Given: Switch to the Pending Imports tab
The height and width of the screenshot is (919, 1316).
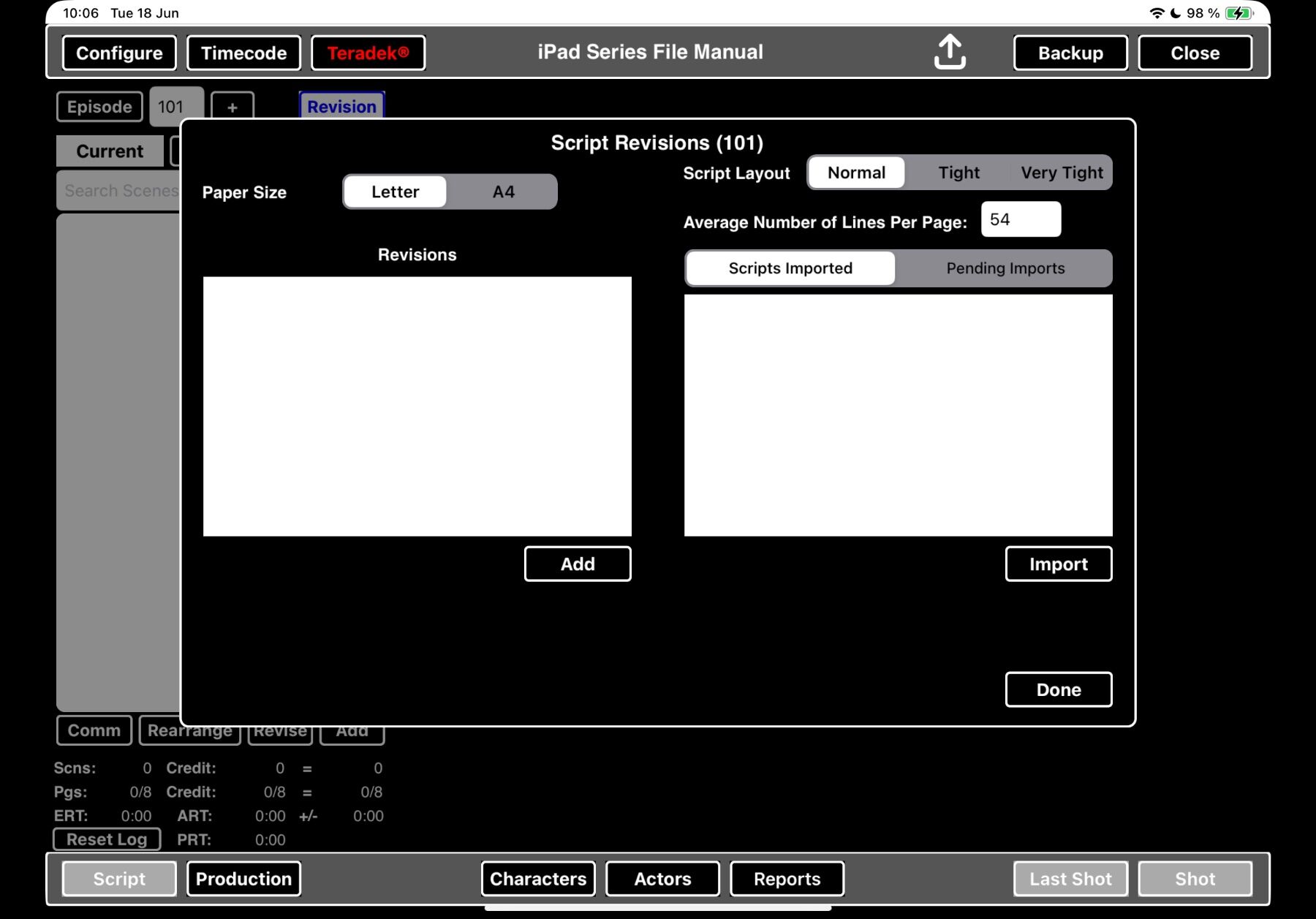Looking at the screenshot, I should point(1005,268).
